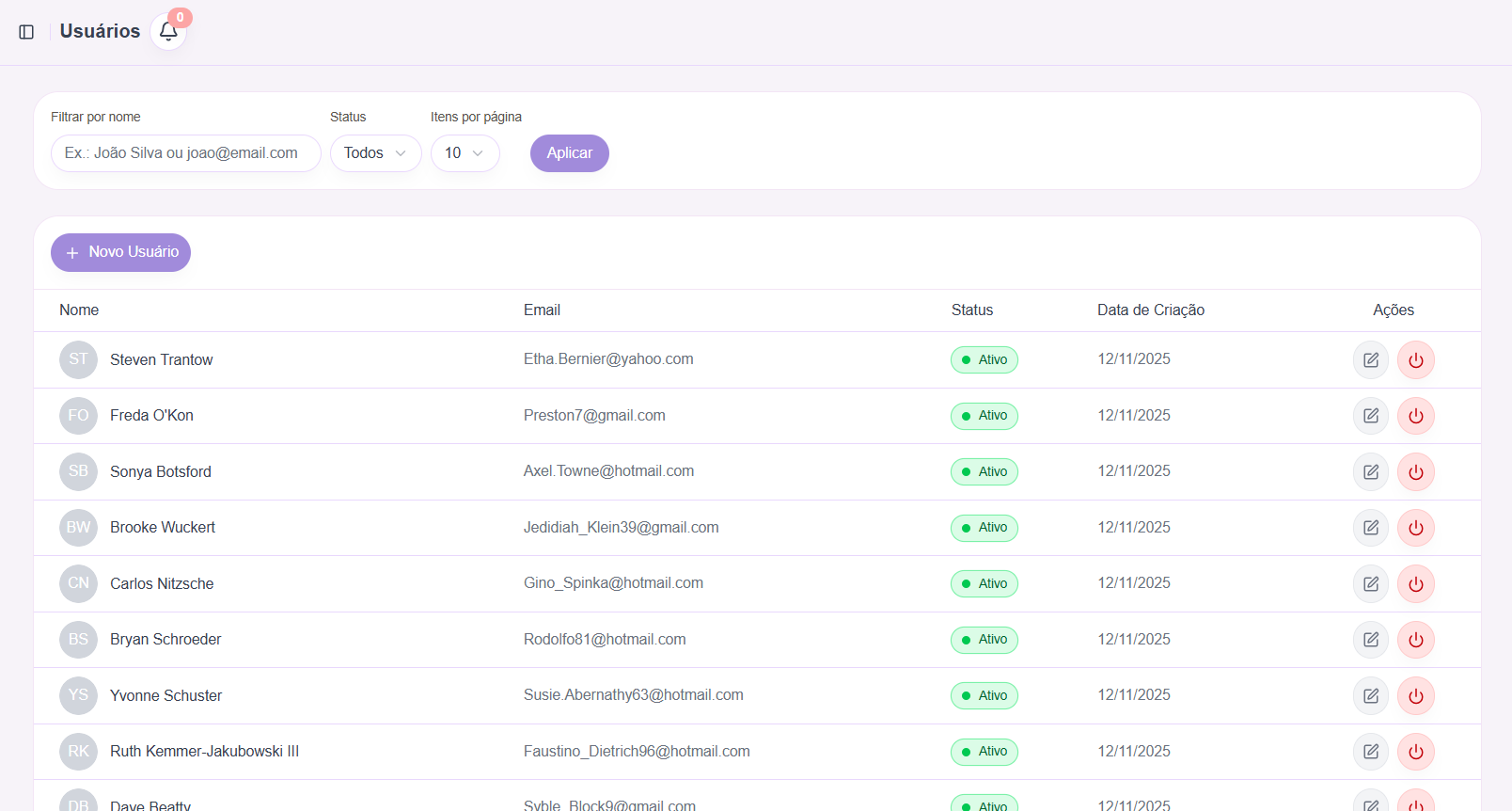Sort by the Nome column header
The width and height of the screenshot is (1512, 811).
click(79, 310)
